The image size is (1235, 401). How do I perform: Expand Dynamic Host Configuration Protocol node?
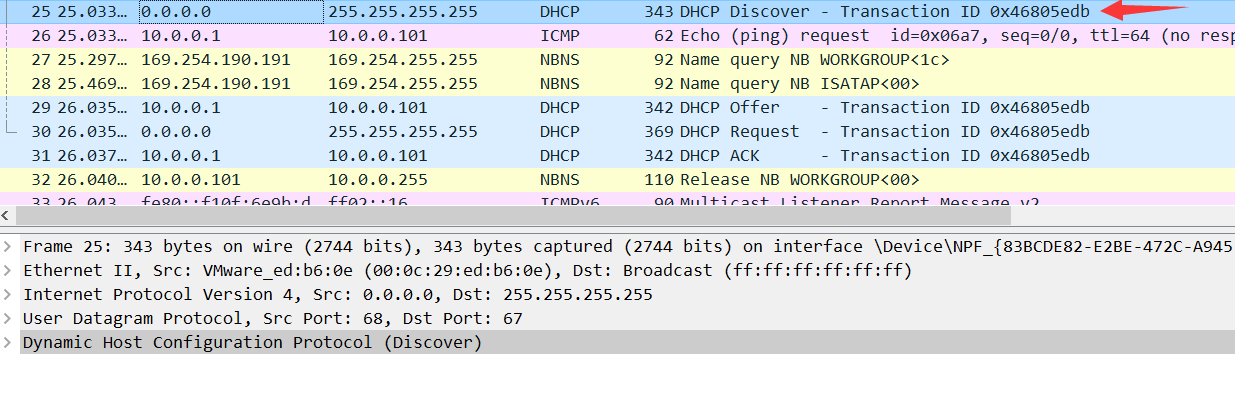pyautogui.click(x=9, y=343)
